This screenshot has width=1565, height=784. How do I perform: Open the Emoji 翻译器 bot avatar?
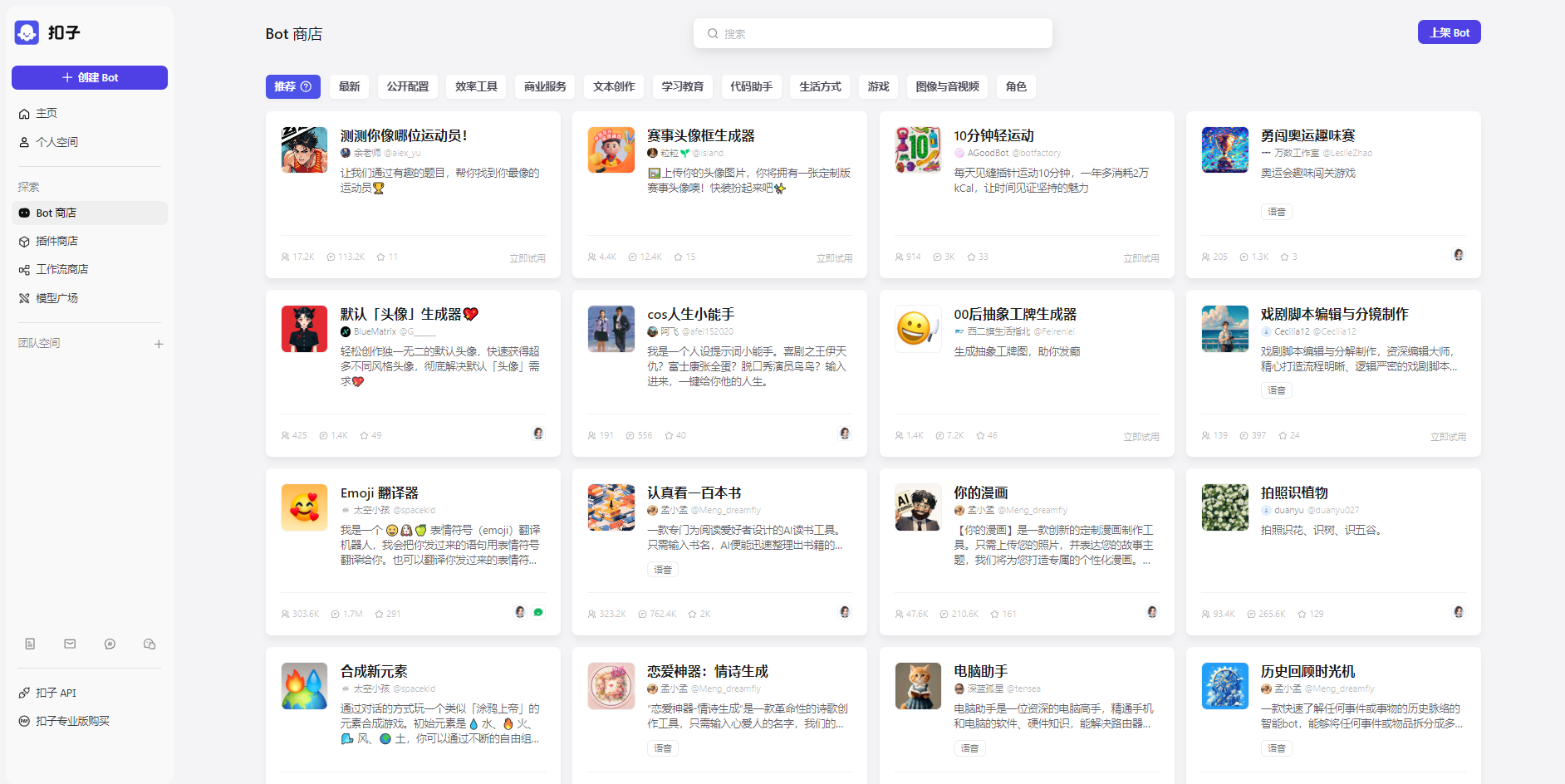click(x=305, y=507)
